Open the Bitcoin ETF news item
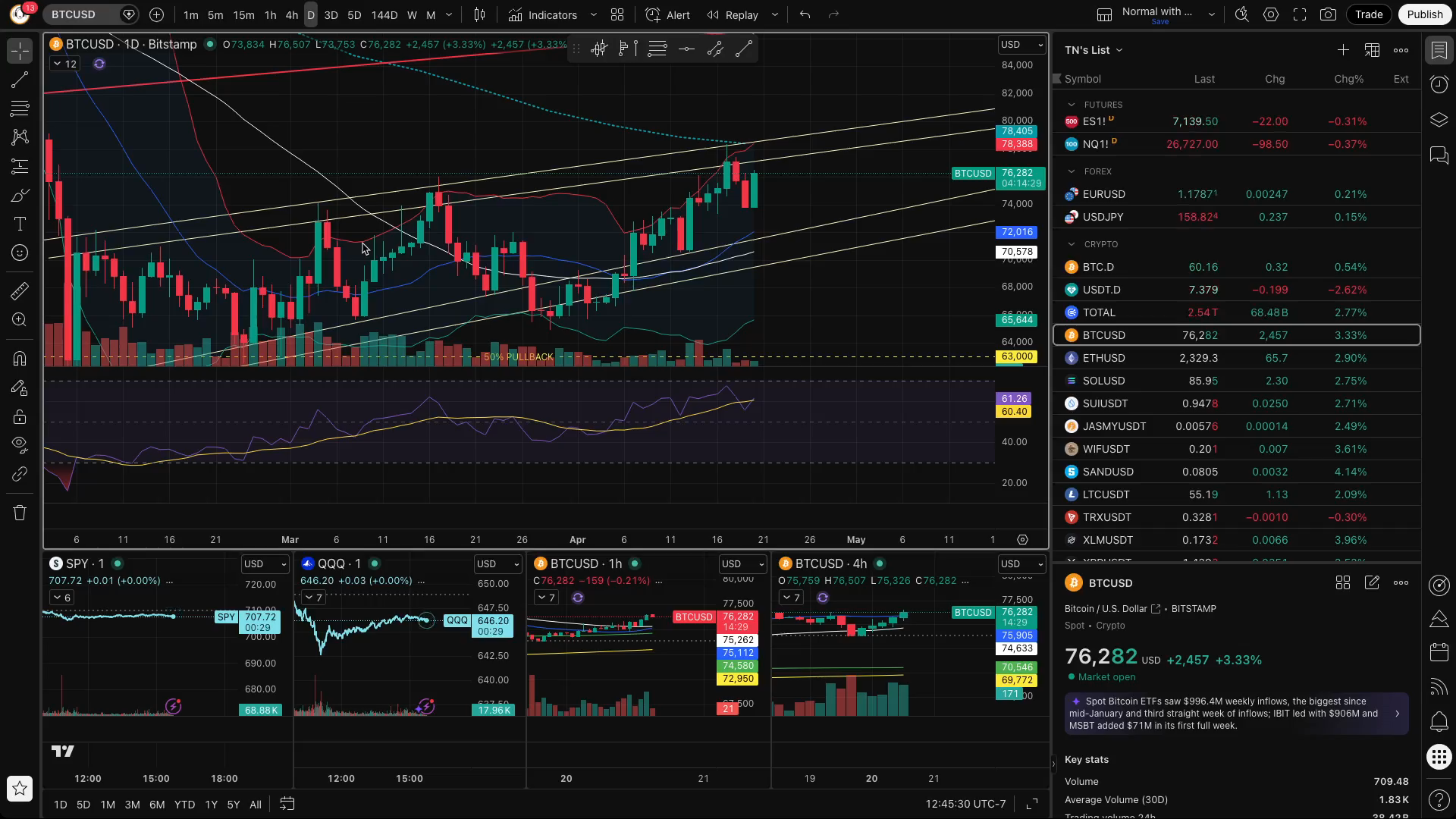Image resolution: width=1456 pixels, height=819 pixels. pyautogui.click(x=1236, y=714)
